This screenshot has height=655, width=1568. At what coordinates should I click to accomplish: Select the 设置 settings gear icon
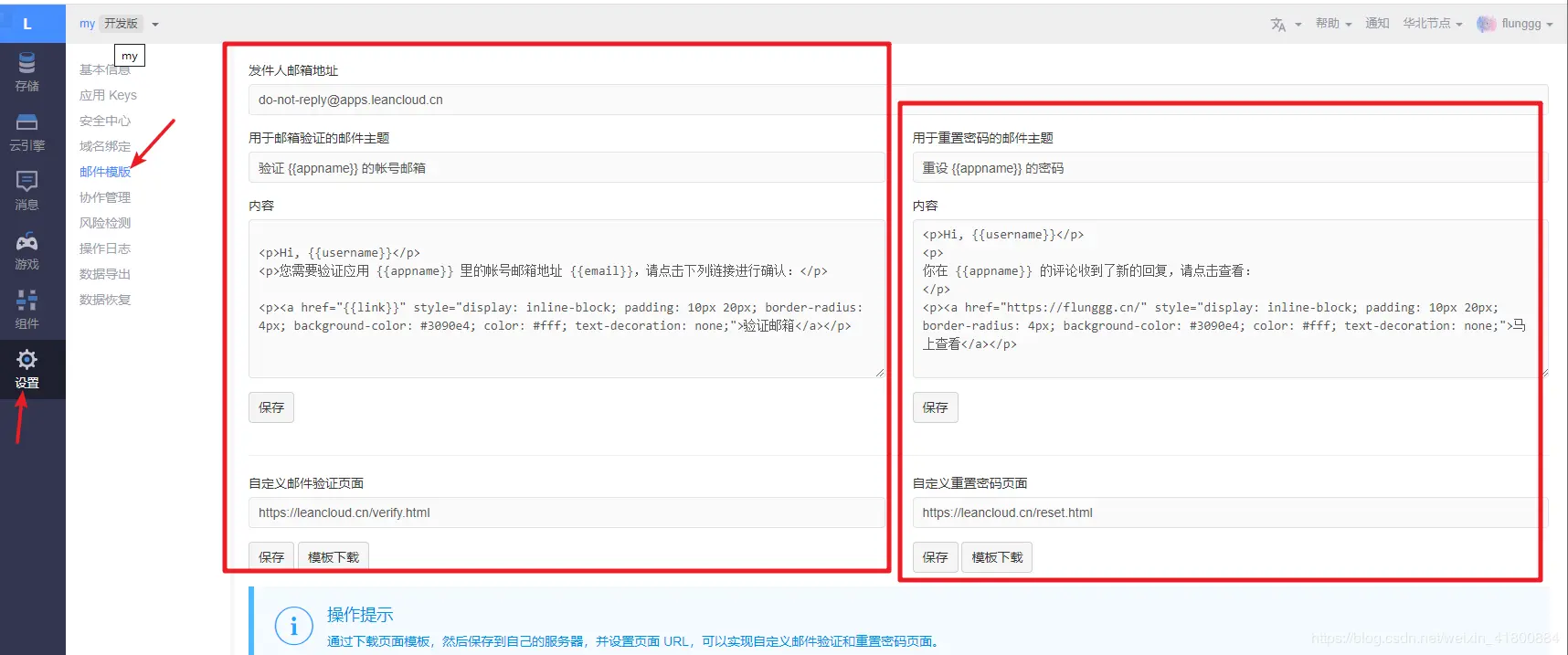pyautogui.click(x=27, y=359)
